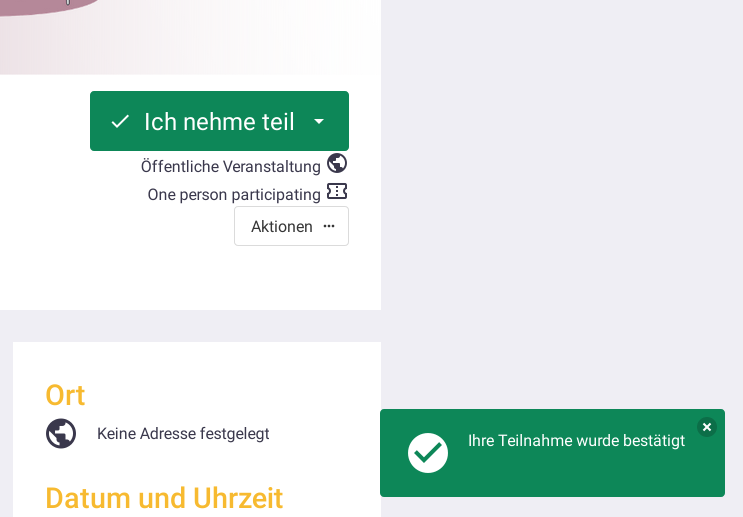
Task: Open the Aktionen menu
Action: click(x=282, y=226)
